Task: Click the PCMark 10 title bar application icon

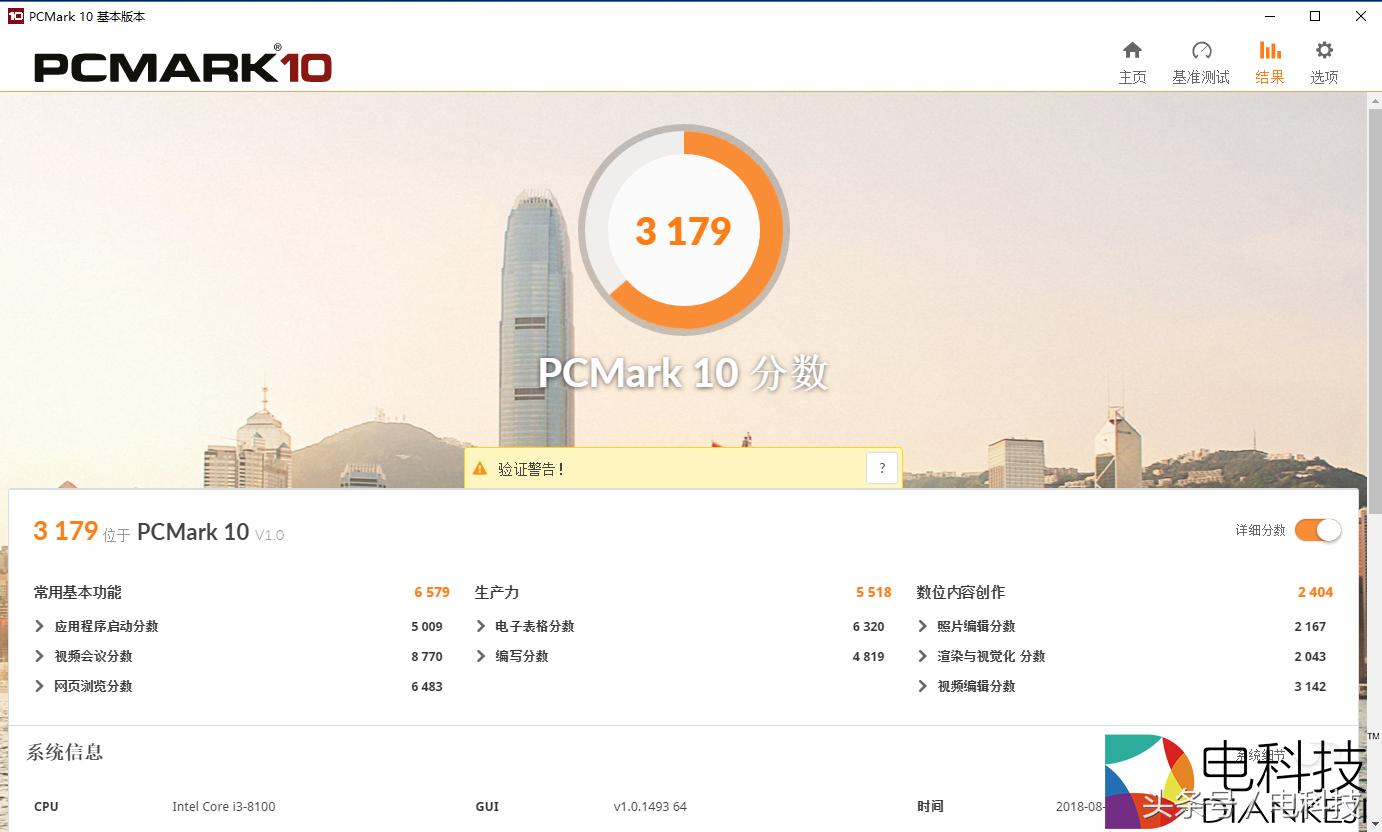Action: 12,16
